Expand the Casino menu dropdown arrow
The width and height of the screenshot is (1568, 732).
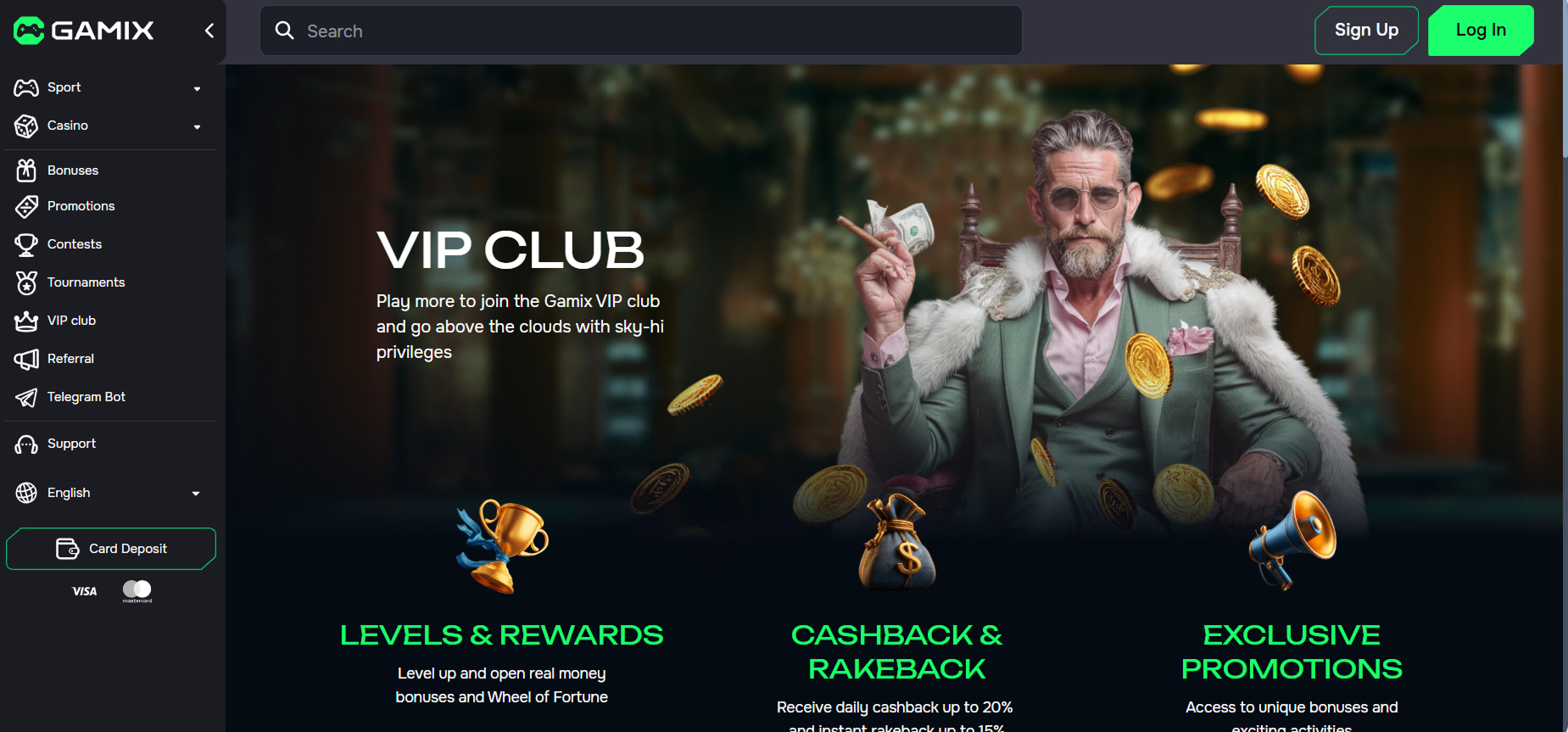tap(197, 126)
